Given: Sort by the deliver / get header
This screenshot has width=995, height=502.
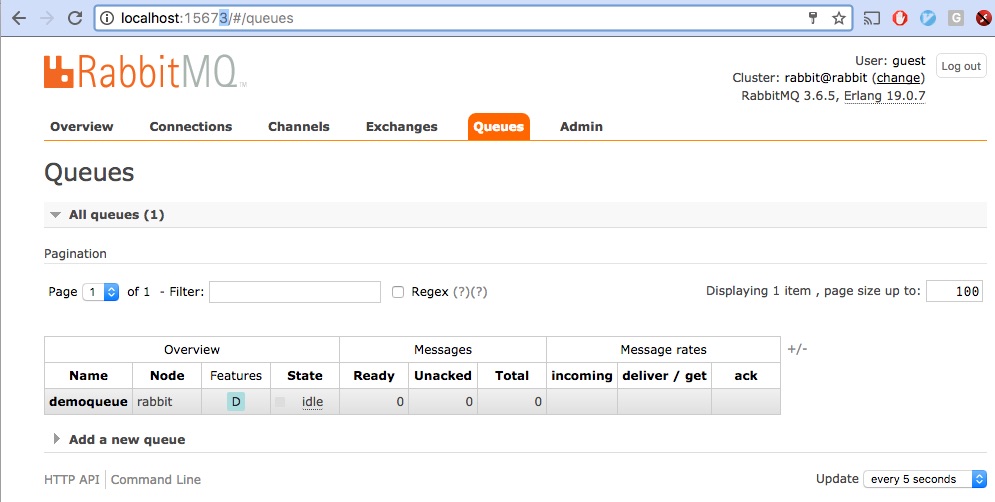Looking at the screenshot, I should click(x=664, y=376).
